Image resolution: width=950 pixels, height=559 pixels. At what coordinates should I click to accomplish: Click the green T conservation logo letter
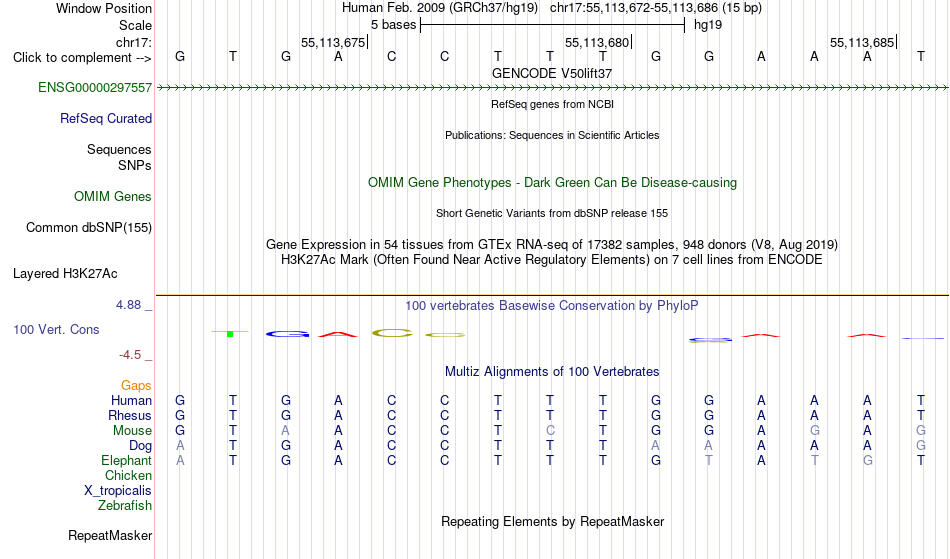click(x=230, y=333)
